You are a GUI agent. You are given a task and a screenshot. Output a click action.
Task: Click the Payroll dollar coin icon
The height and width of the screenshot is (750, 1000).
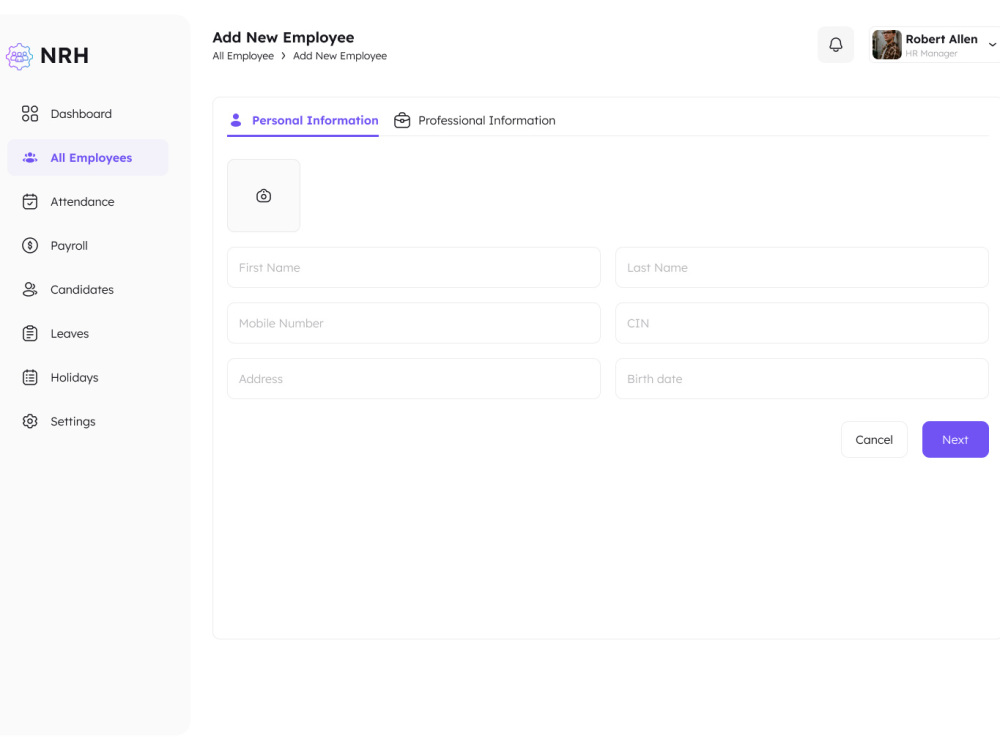30,246
